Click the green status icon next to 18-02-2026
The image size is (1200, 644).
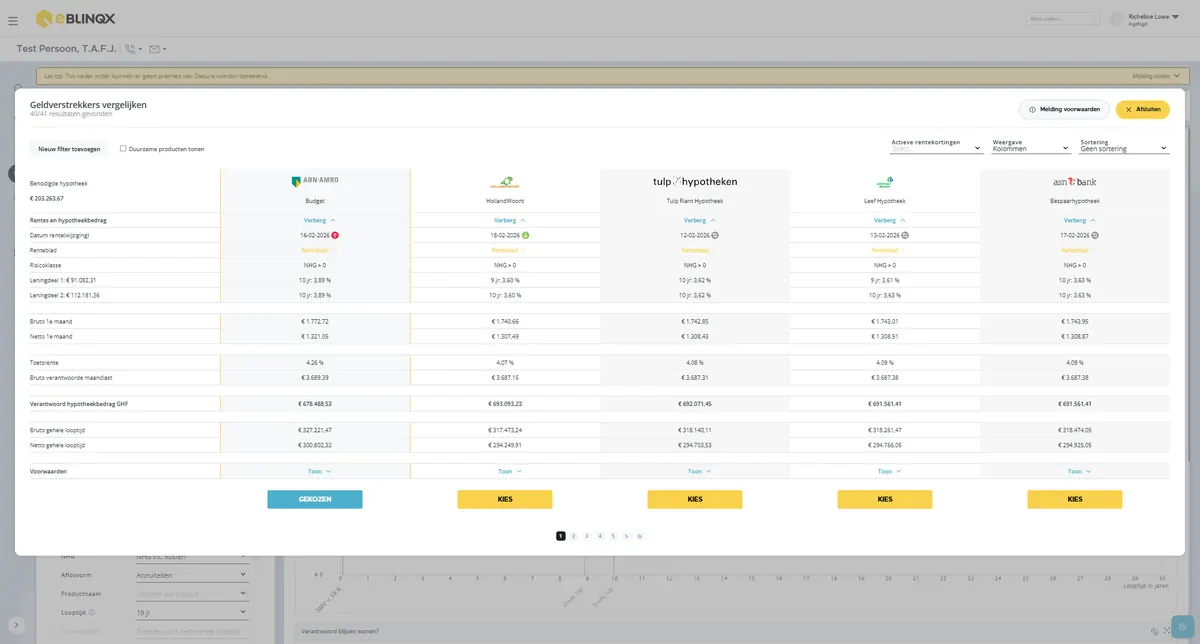(525, 235)
